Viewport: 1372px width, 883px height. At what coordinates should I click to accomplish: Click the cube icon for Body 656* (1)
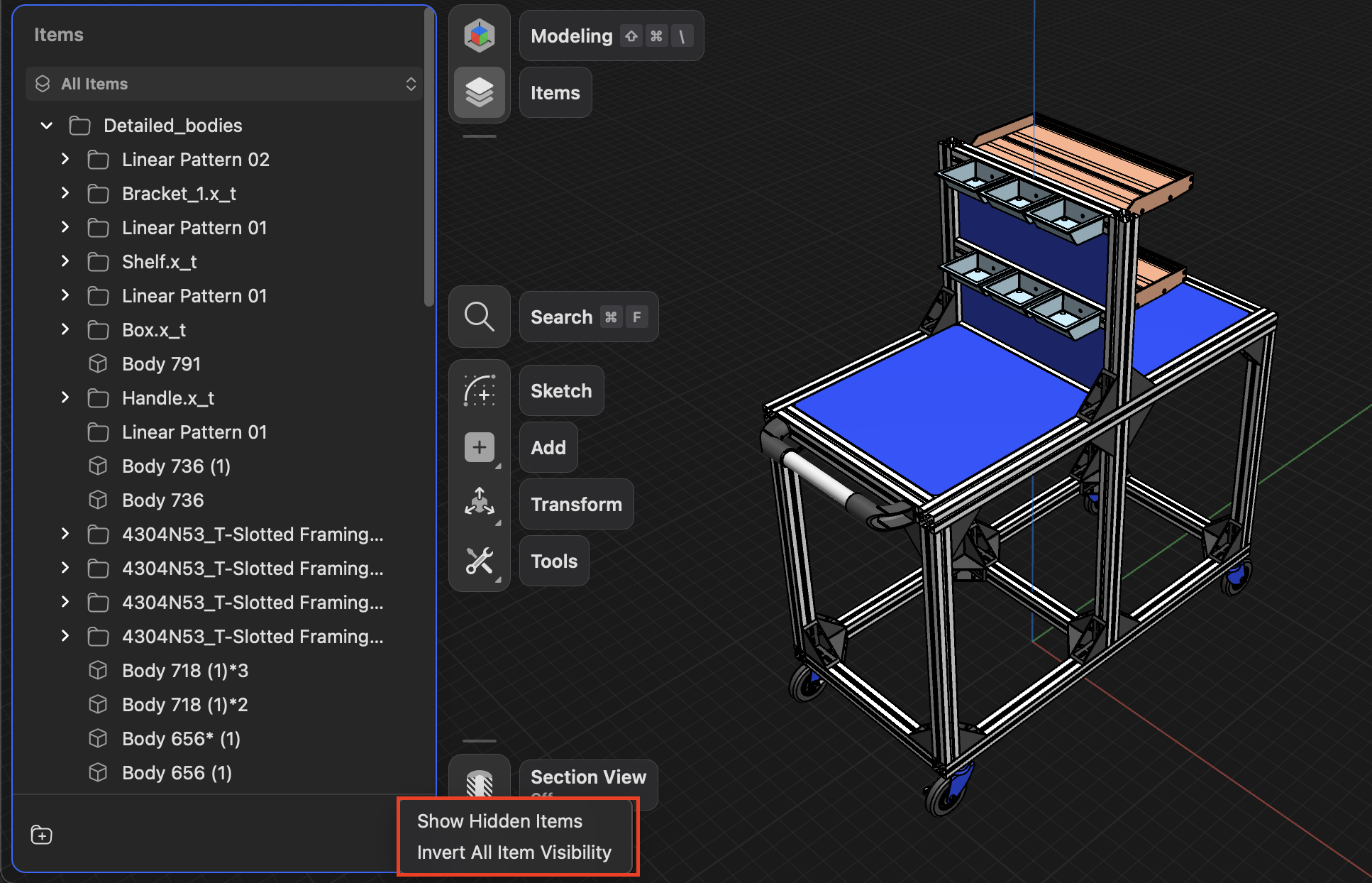click(x=98, y=738)
